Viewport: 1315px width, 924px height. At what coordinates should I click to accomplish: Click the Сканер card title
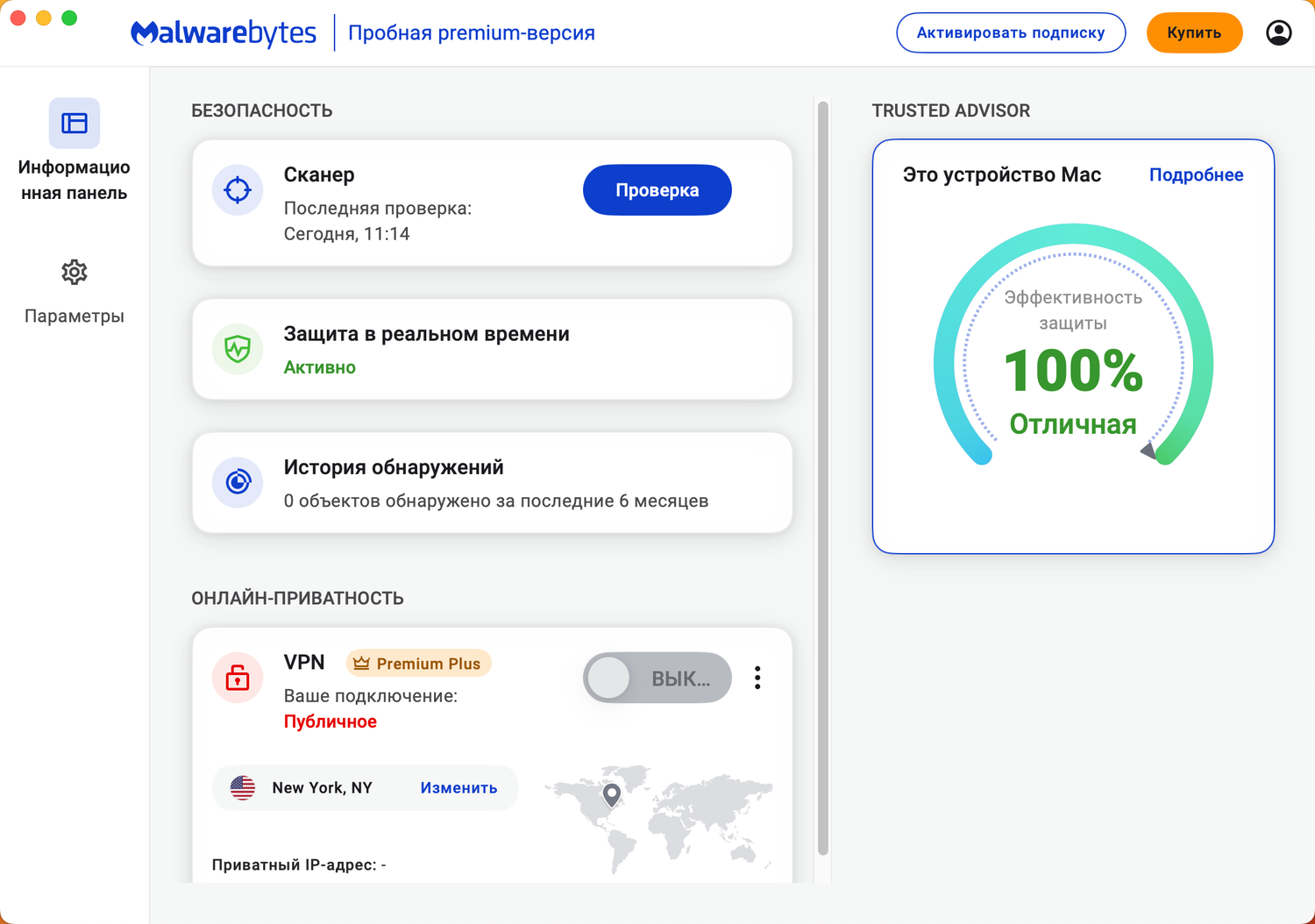pos(319,174)
